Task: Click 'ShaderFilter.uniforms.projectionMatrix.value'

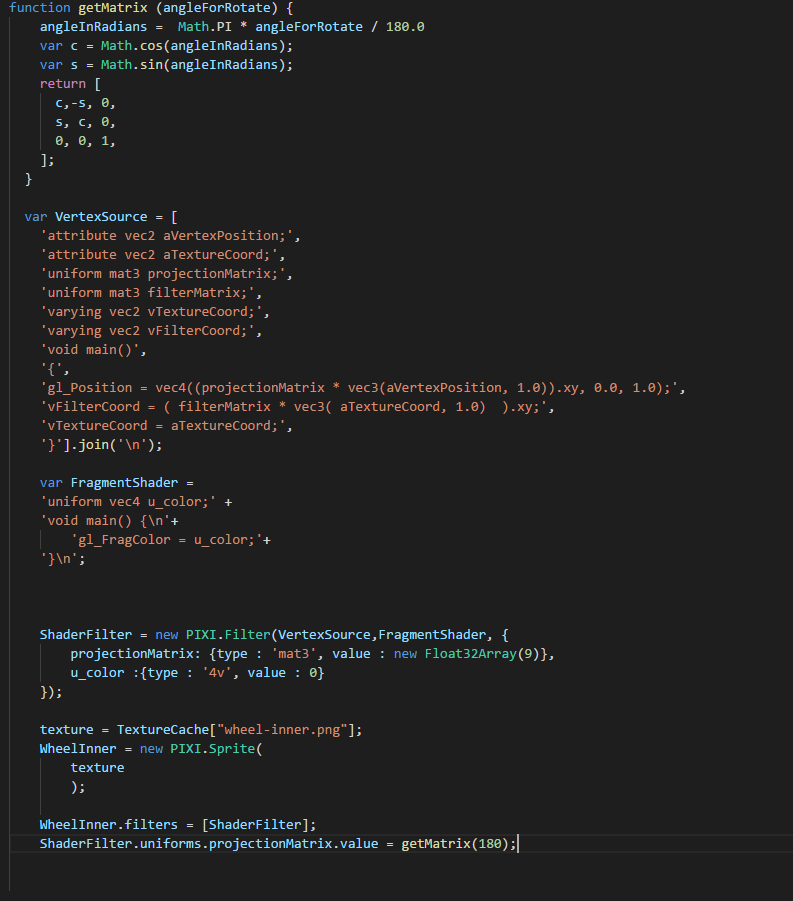Action: tap(209, 844)
